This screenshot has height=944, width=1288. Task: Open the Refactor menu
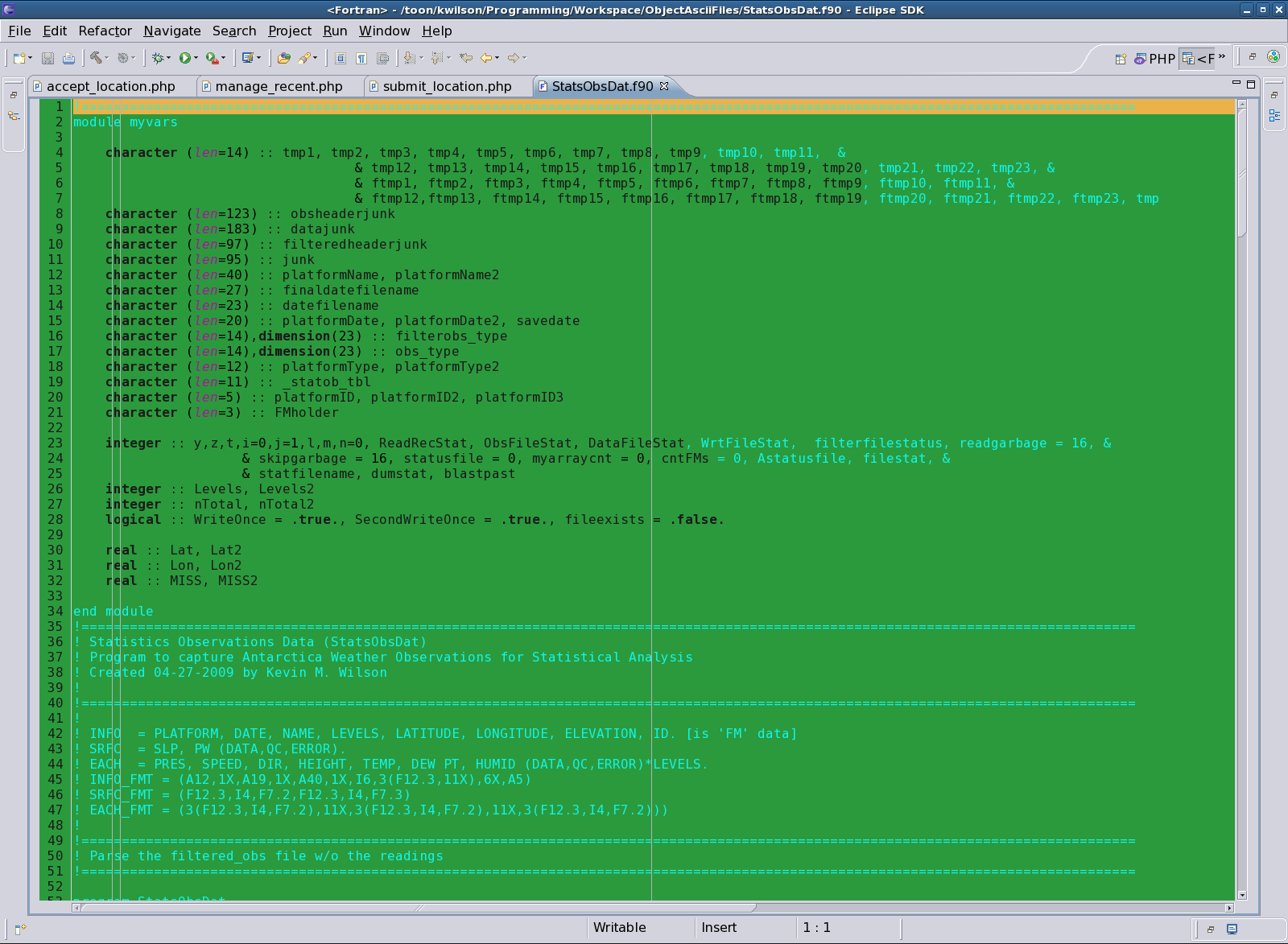[105, 31]
